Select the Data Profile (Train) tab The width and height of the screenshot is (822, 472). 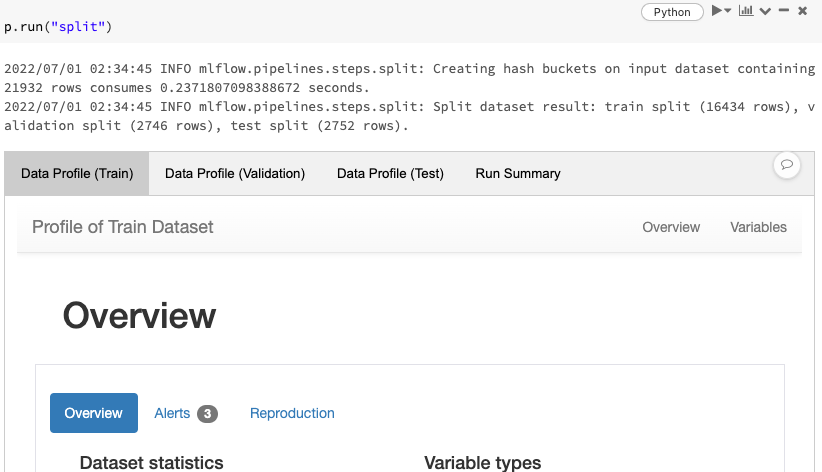pyautogui.click(x=77, y=174)
